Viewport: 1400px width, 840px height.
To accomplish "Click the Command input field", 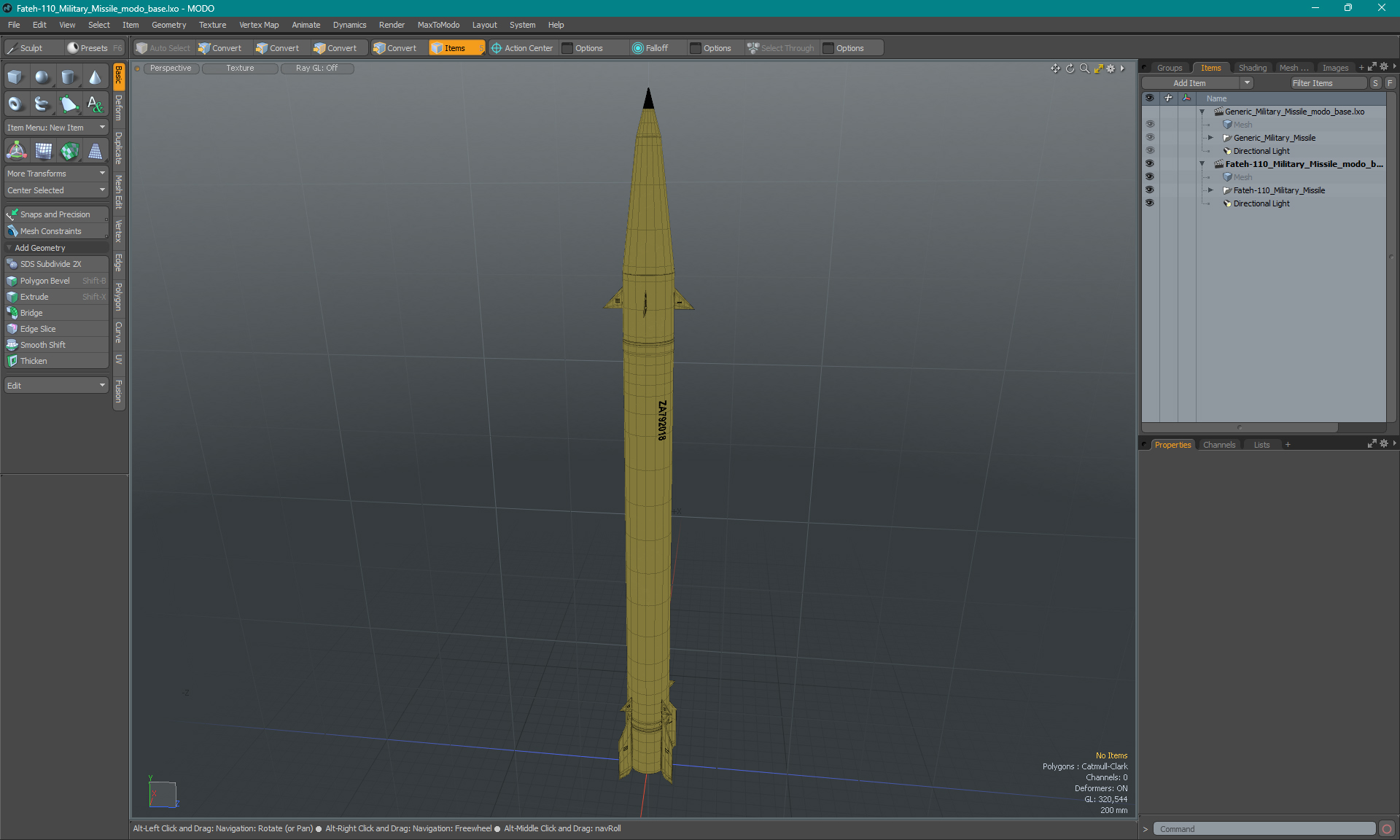I will (x=1265, y=829).
